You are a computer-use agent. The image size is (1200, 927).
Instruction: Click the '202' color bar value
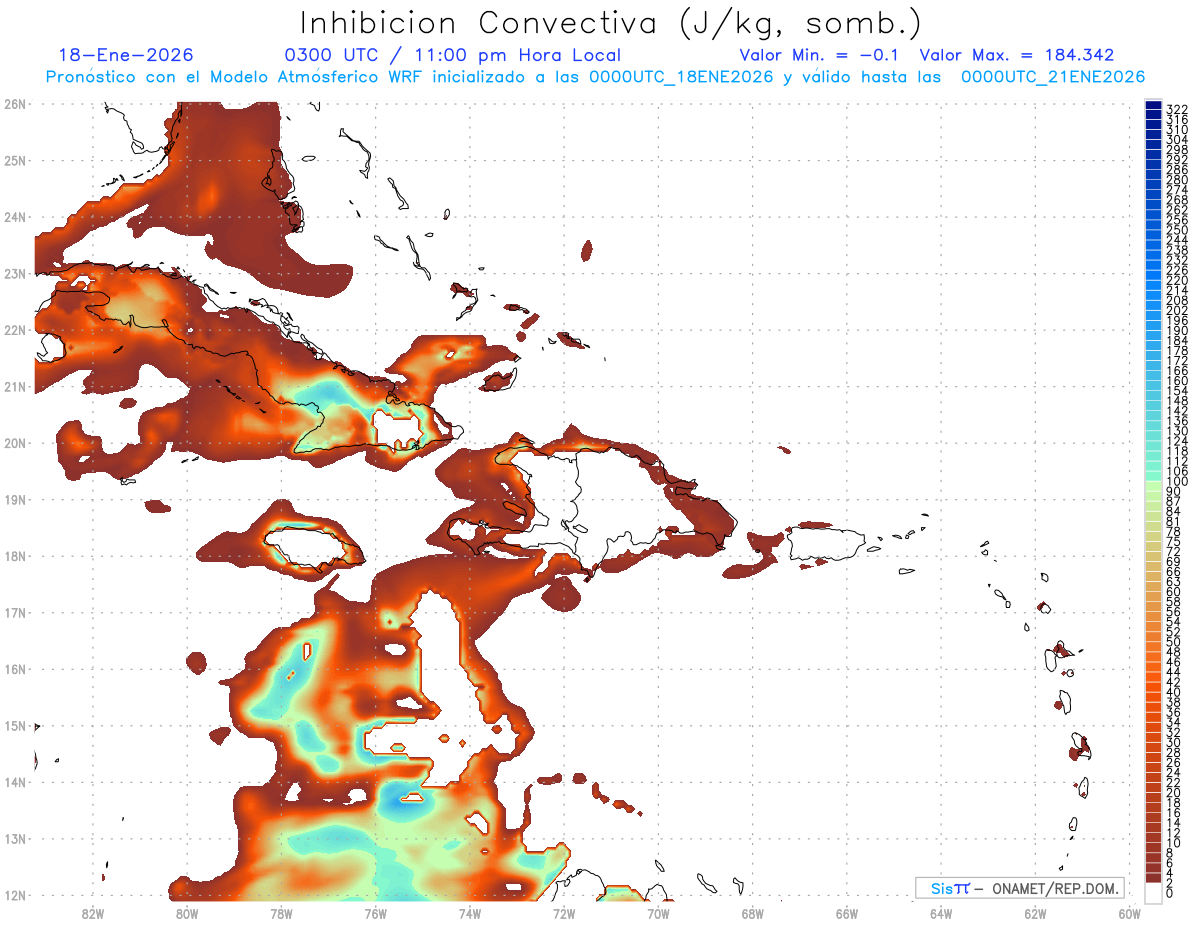pyautogui.click(x=1177, y=310)
